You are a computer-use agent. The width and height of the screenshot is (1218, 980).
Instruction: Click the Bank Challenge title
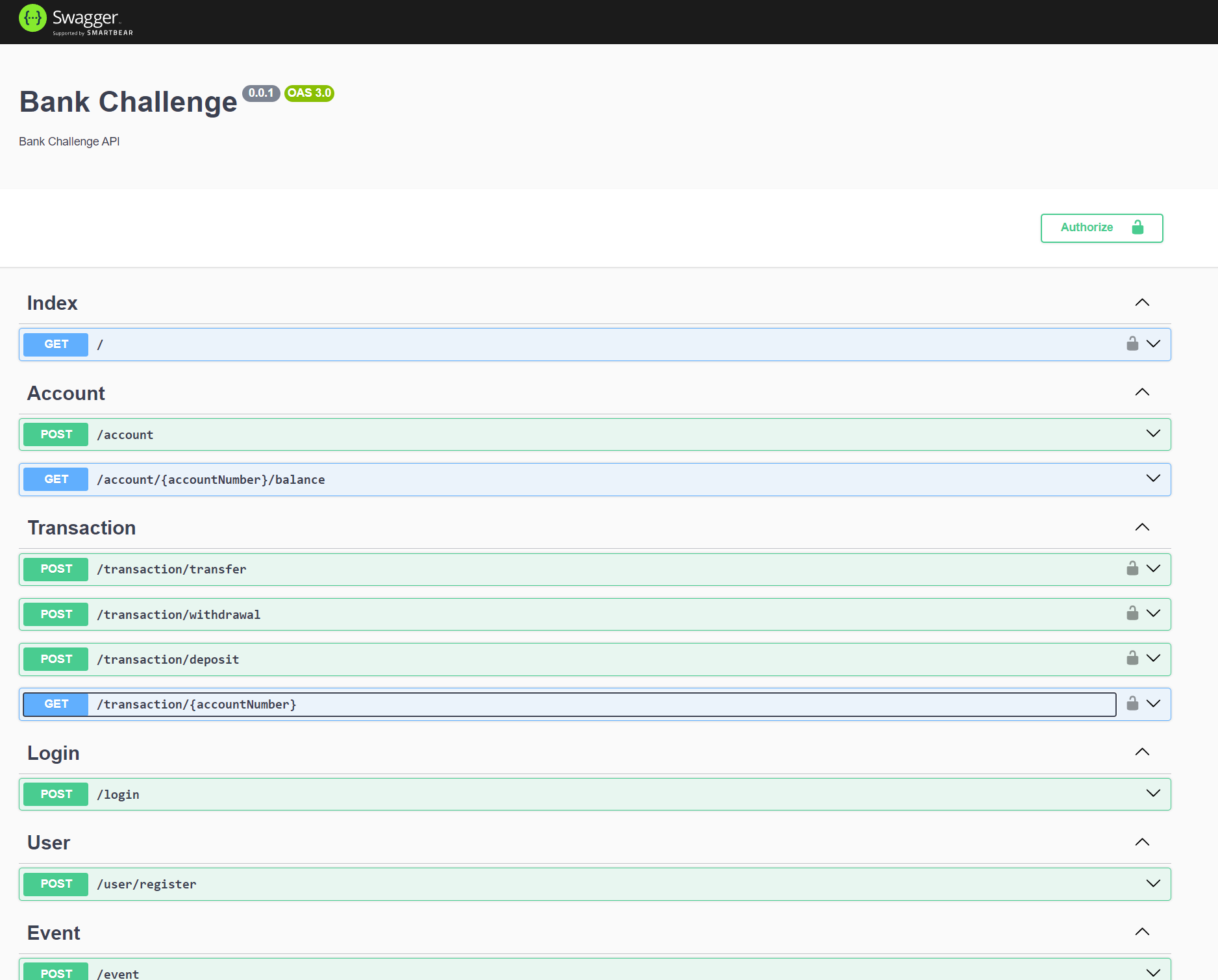coord(129,102)
